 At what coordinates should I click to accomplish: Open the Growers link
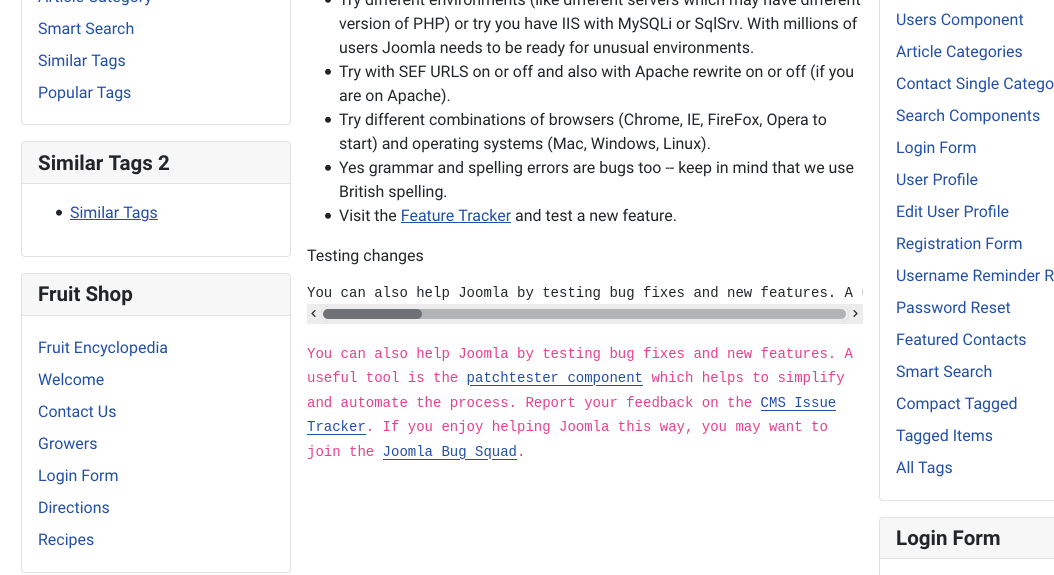click(x=68, y=444)
